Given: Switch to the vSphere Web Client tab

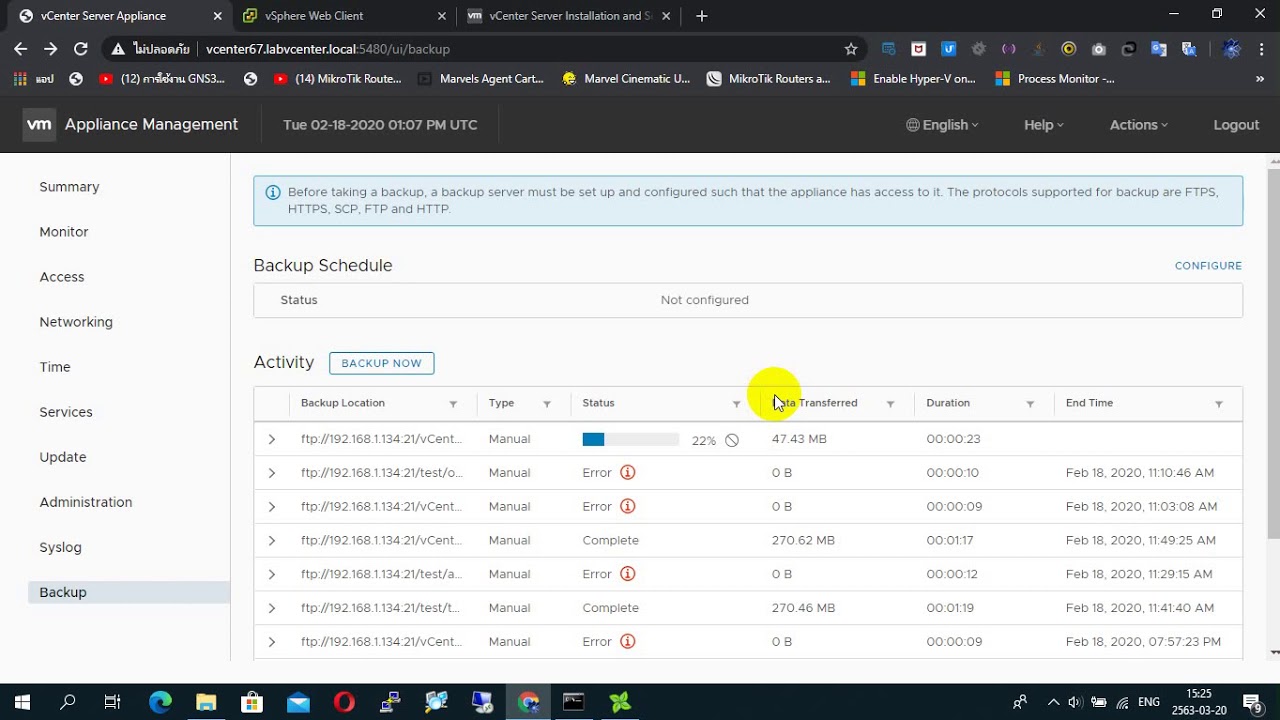Looking at the screenshot, I should pyautogui.click(x=343, y=16).
